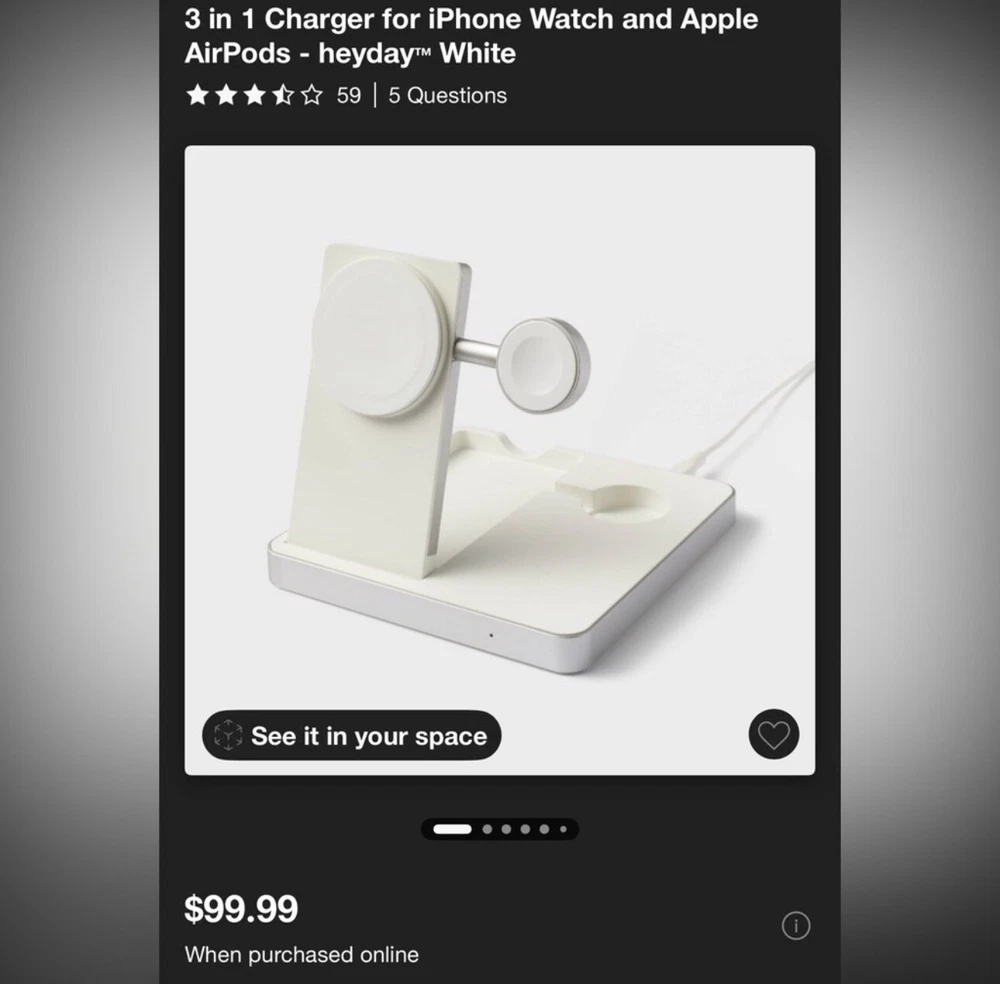Jump to the second carousel image dot
The image size is (1000, 984).
[x=487, y=829]
